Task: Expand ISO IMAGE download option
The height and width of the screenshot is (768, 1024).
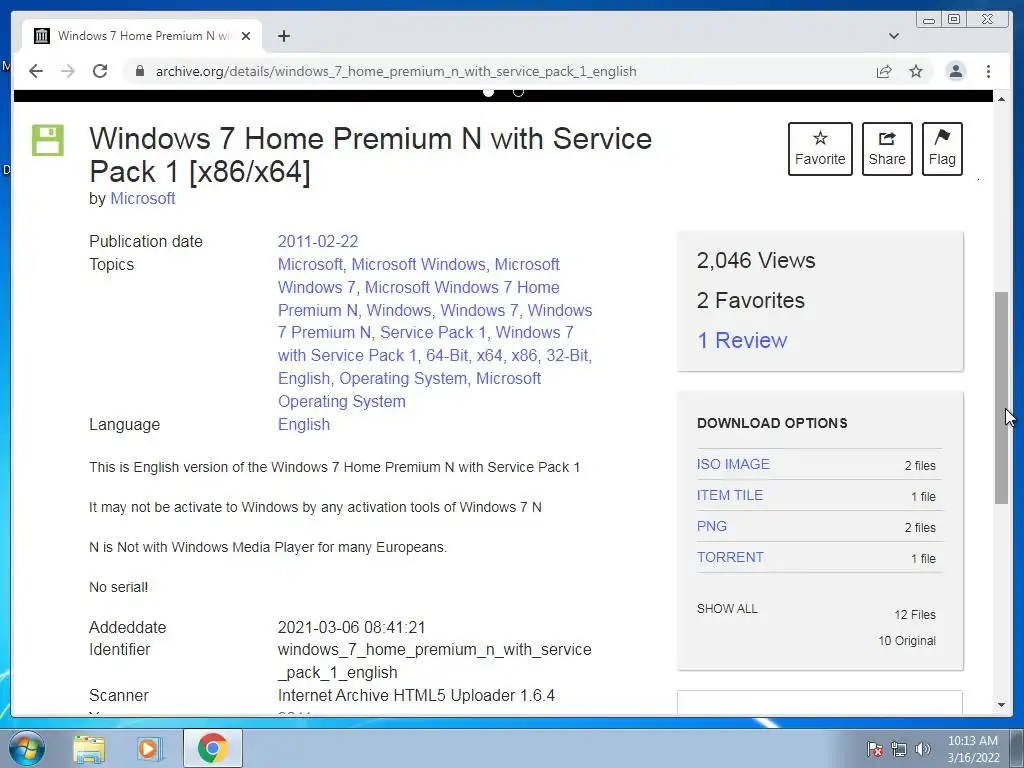Action: (x=733, y=464)
